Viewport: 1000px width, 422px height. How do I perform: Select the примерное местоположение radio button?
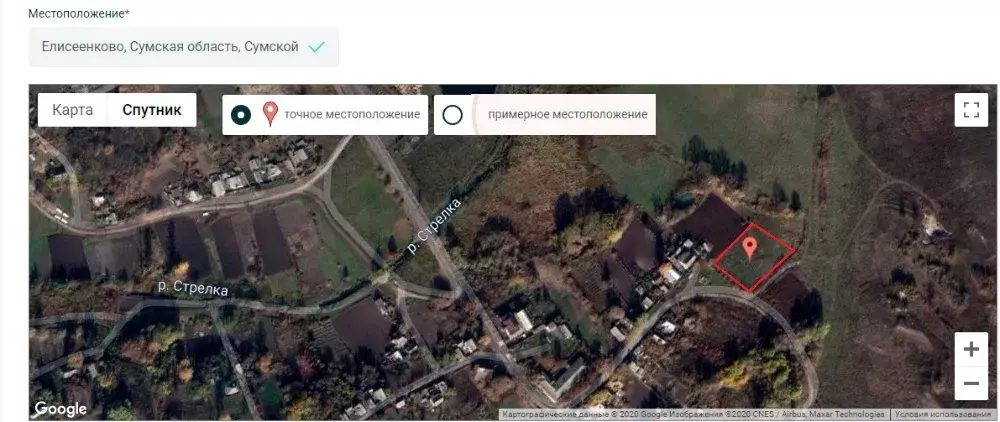click(x=452, y=115)
